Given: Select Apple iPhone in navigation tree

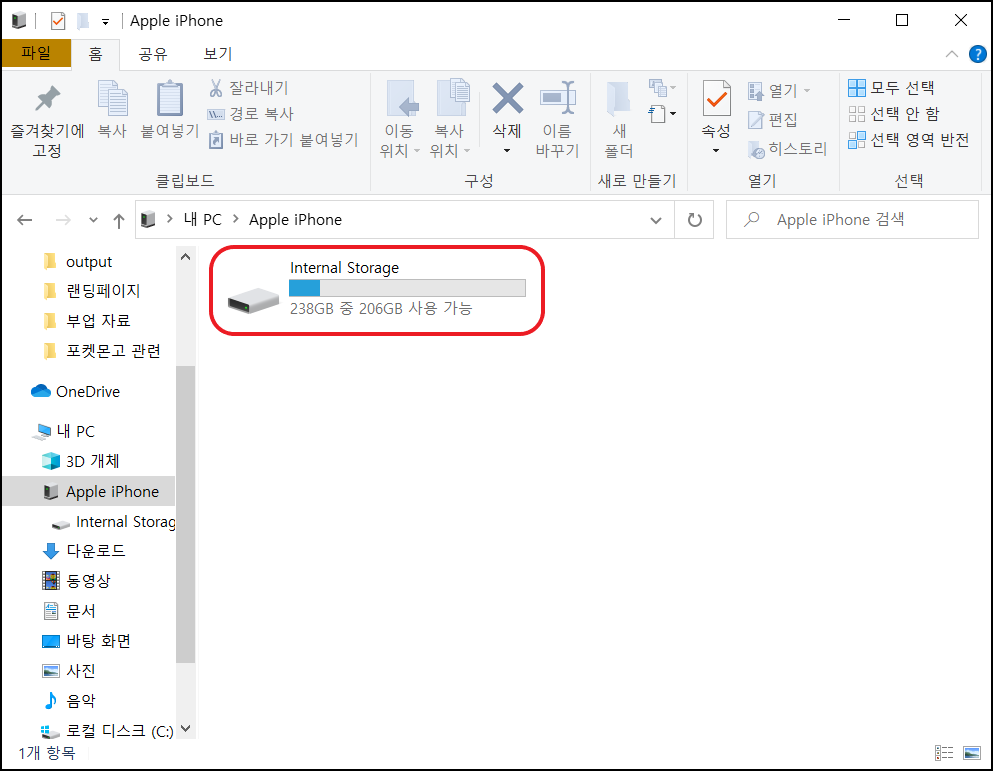Looking at the screenshot, I should click(x=89, y=492).
